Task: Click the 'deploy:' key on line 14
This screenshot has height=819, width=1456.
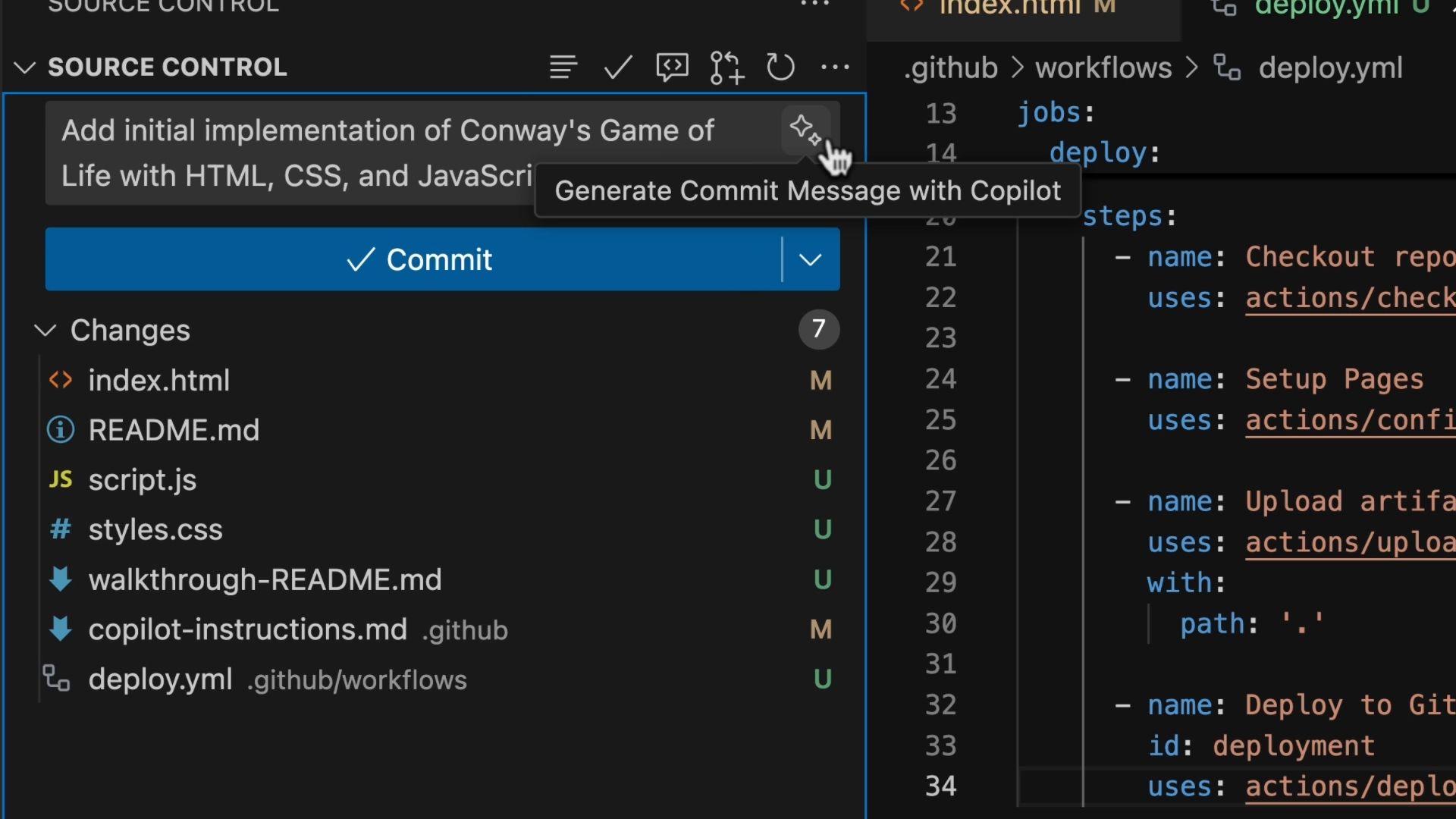Action: click(x=1105, y=154)
